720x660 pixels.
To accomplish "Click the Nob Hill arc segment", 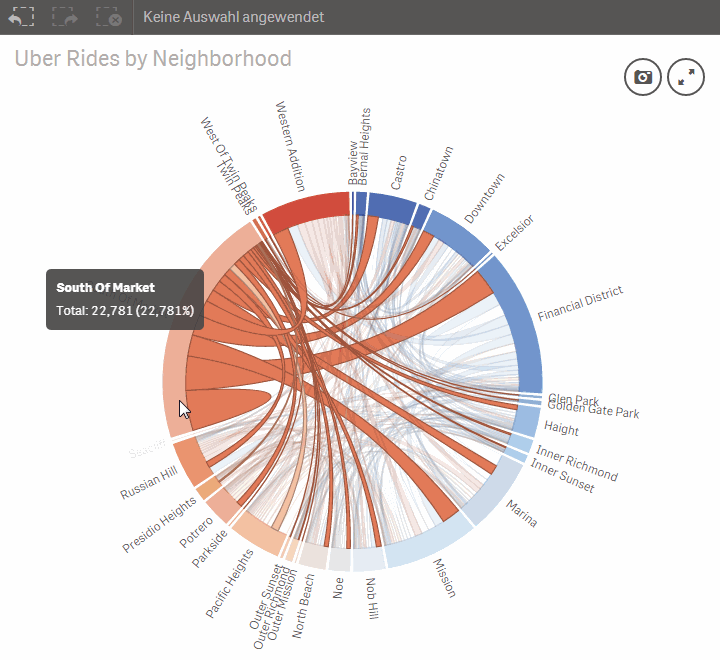I will pyautogui.click(x=369, y=559).
